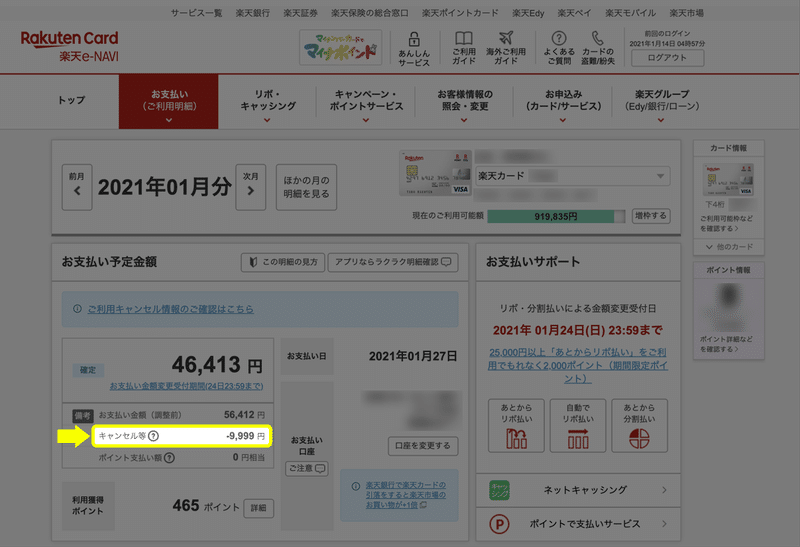Click ご利用可能枠などを確認する in sidebar
The image size is (800, 547).
pos(726,223)
